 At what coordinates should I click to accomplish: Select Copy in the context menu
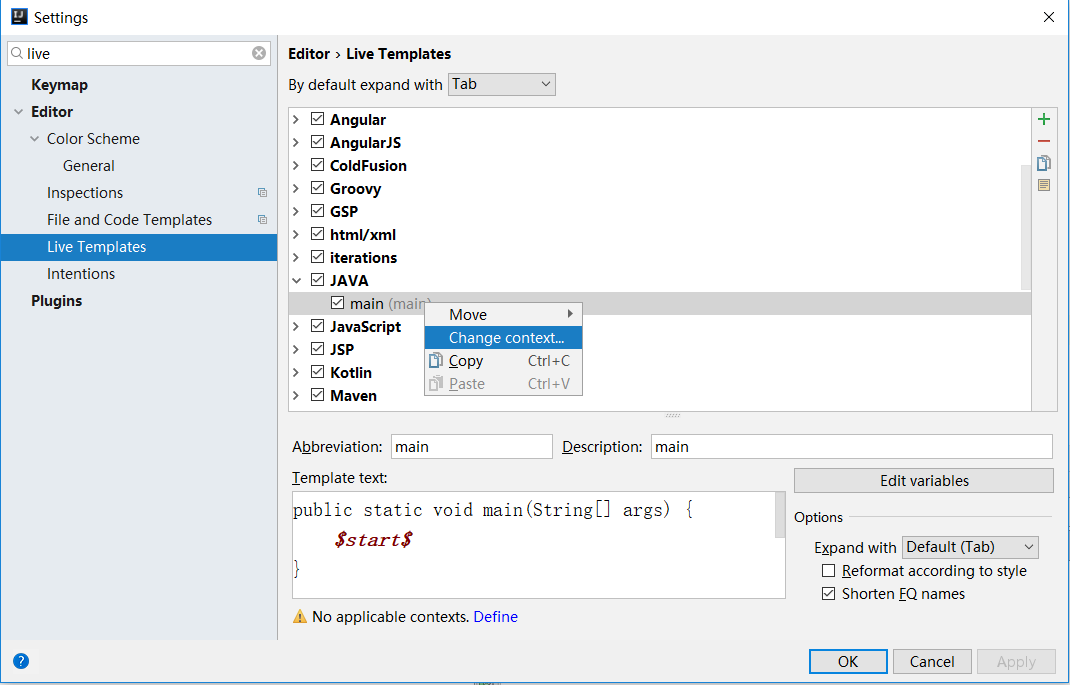tap(466, 361)
